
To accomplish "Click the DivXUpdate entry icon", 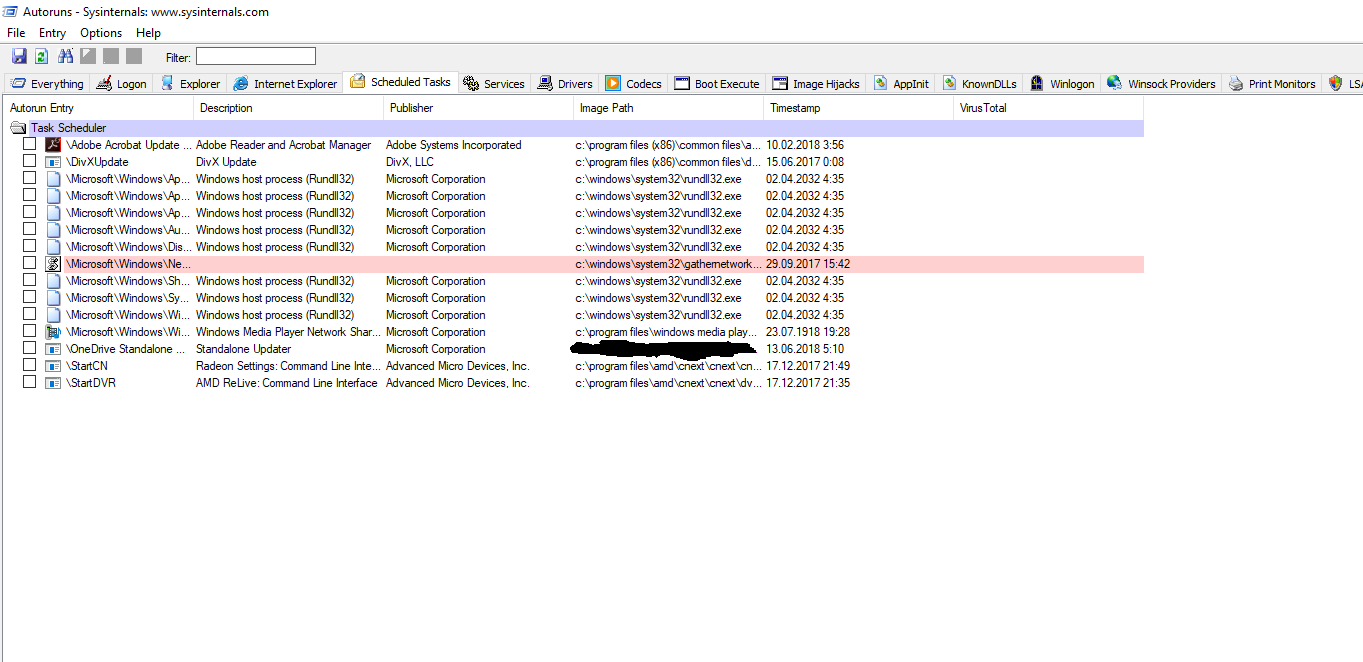I will (x=53, y=162).
